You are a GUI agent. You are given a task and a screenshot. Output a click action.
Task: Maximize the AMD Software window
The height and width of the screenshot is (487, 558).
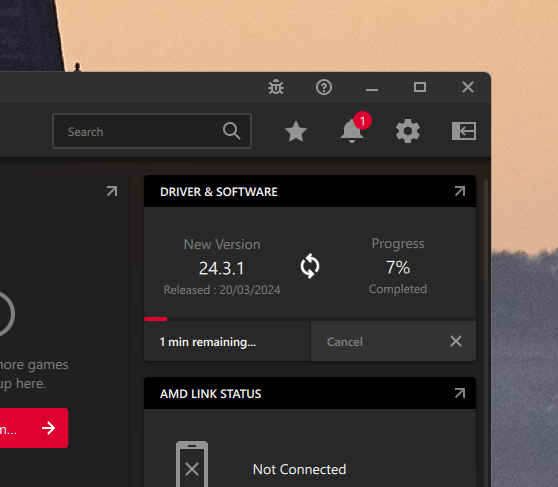[420, 87]
